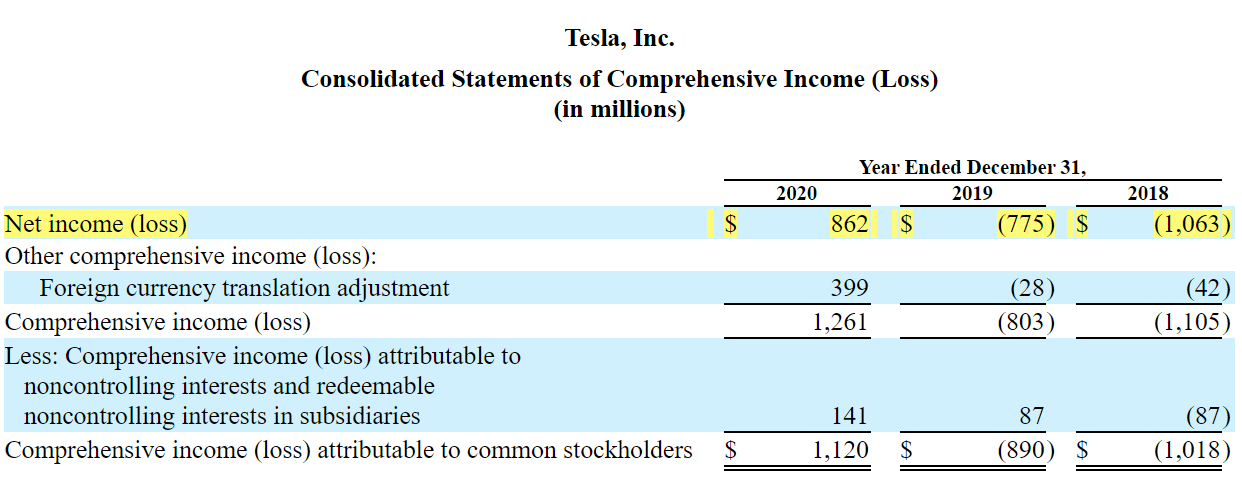Click the "(in millions)" subtitle

tap(620, 109)
